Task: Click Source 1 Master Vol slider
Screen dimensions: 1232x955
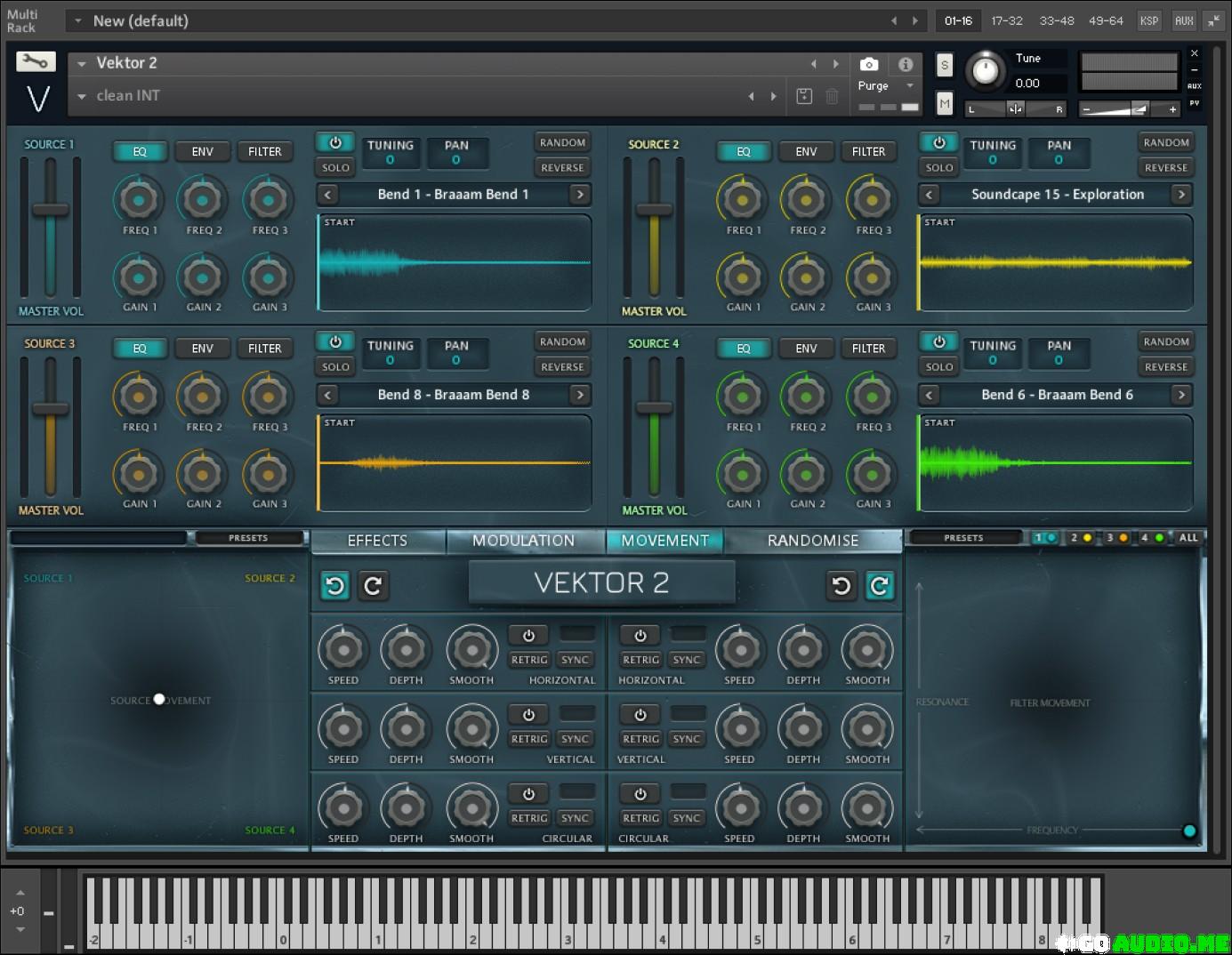Action: click(51, 211)
